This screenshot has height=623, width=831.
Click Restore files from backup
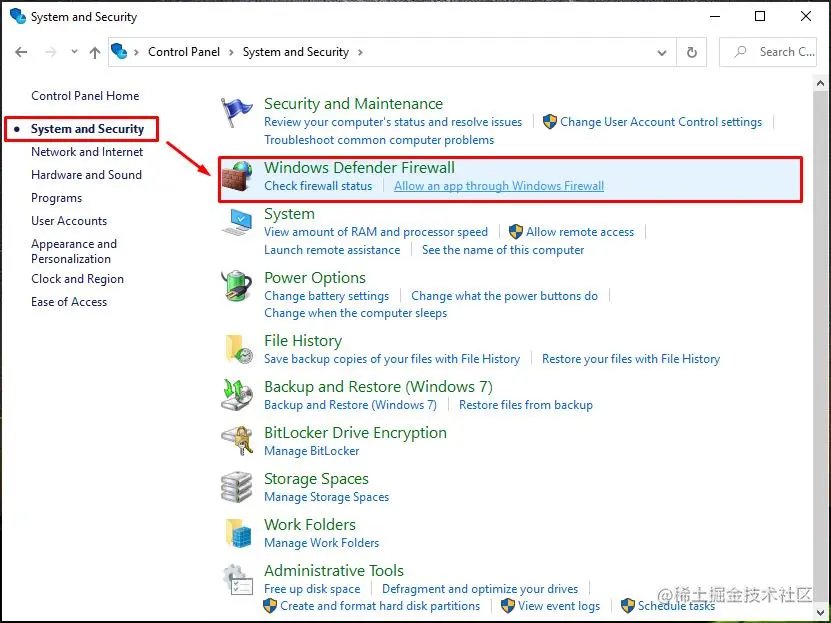pos(526,405)
